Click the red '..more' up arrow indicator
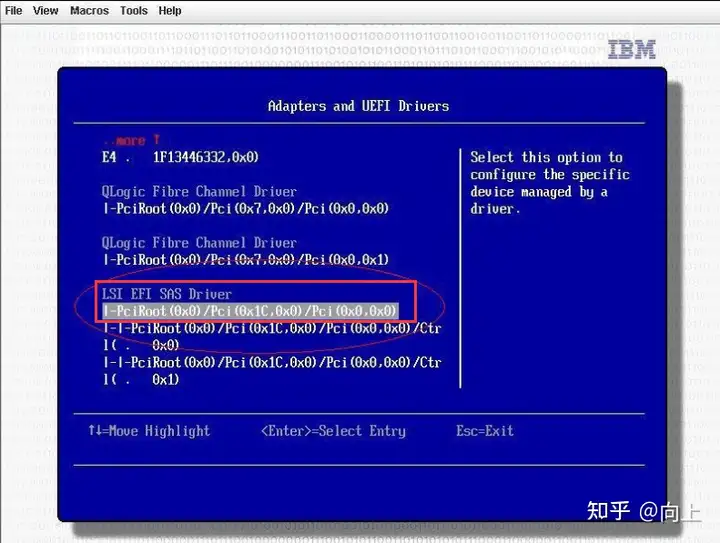 pos(131,140)
